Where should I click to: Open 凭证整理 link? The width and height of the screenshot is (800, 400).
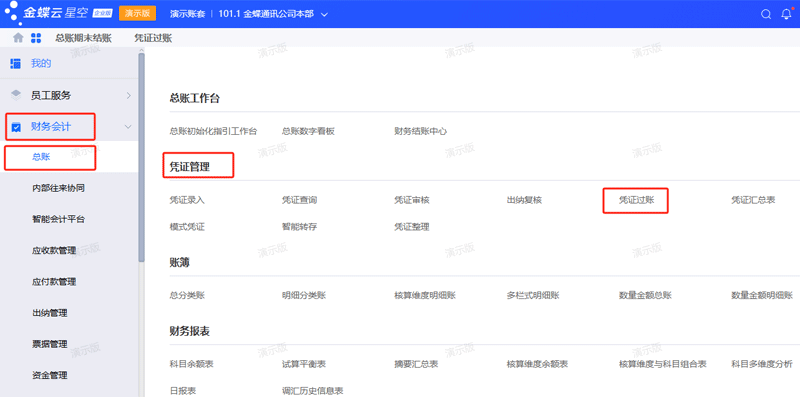(411, 227)
